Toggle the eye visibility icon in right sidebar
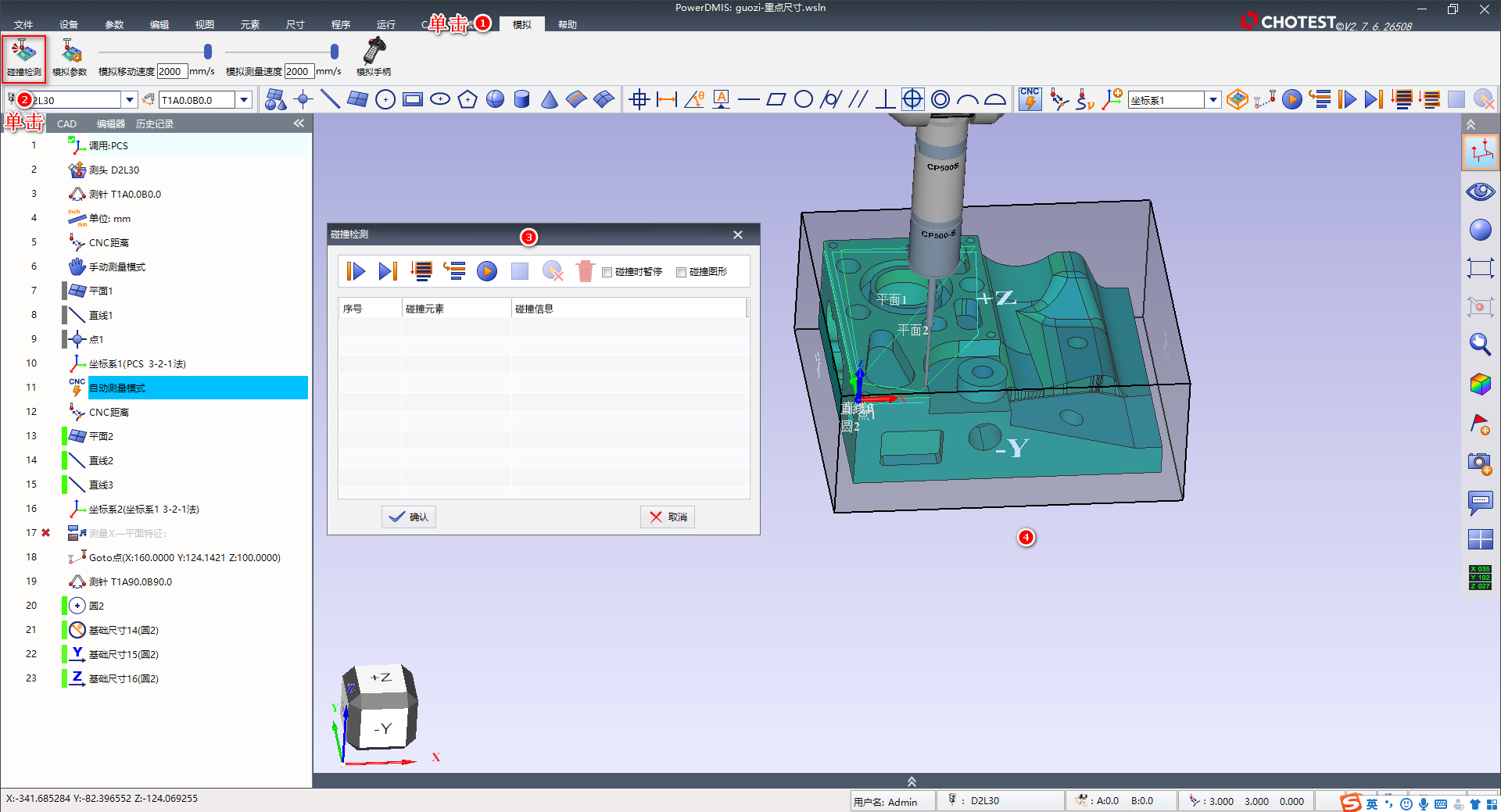 tap(1480, 191)
